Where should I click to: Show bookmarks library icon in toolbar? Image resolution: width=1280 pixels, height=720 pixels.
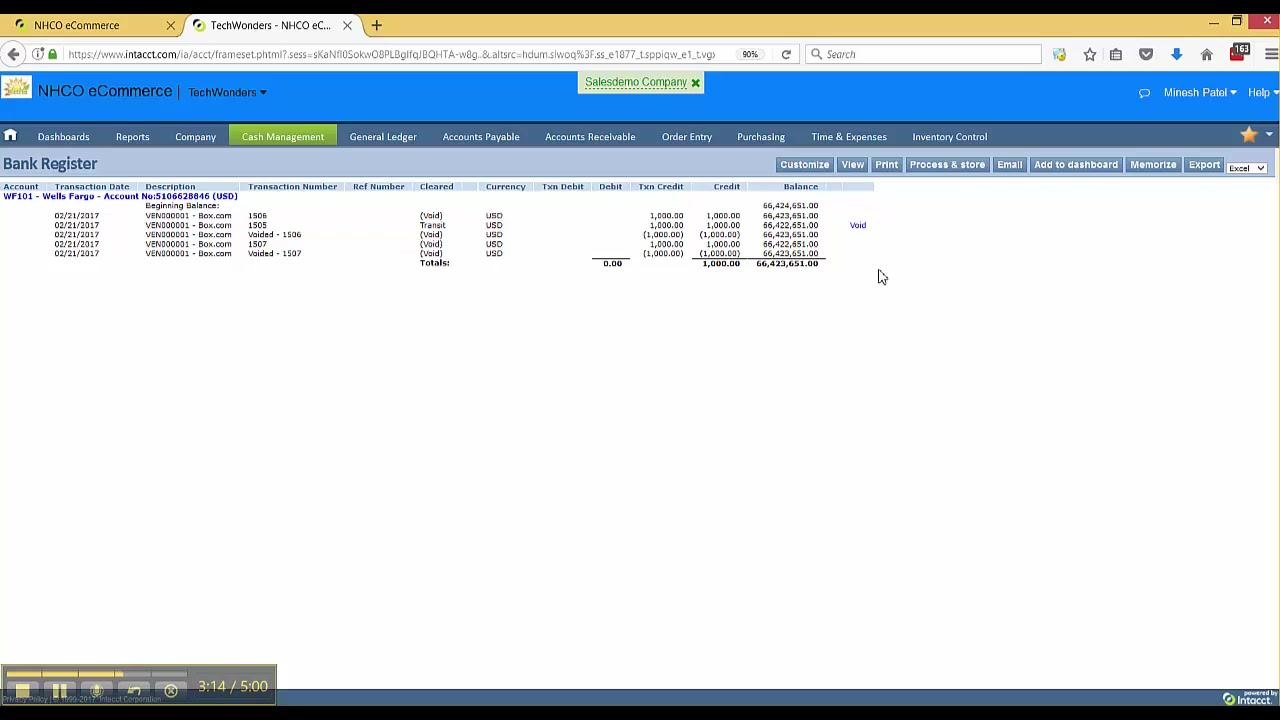click(x=1116, y=54)
